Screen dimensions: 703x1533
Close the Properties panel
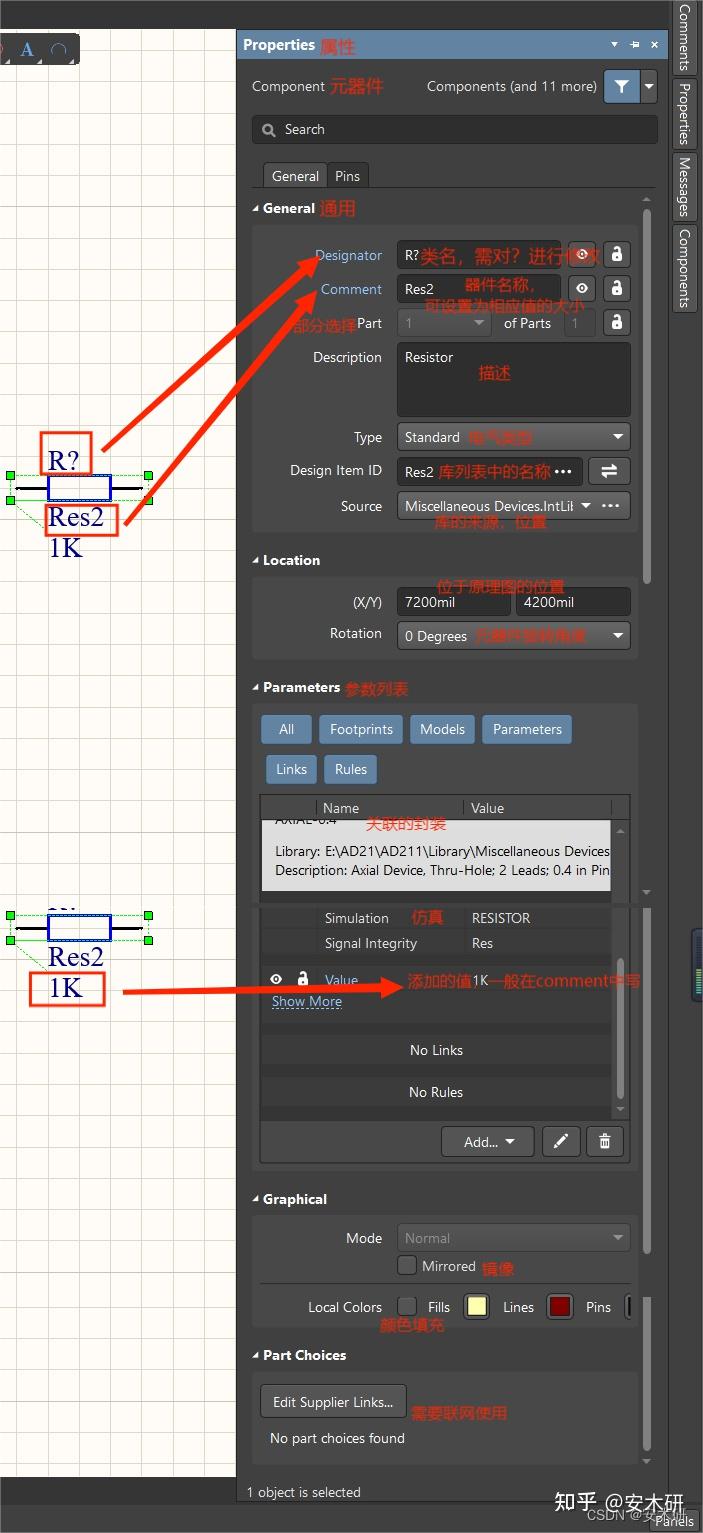pyautogui.click(x=655, y=45)
